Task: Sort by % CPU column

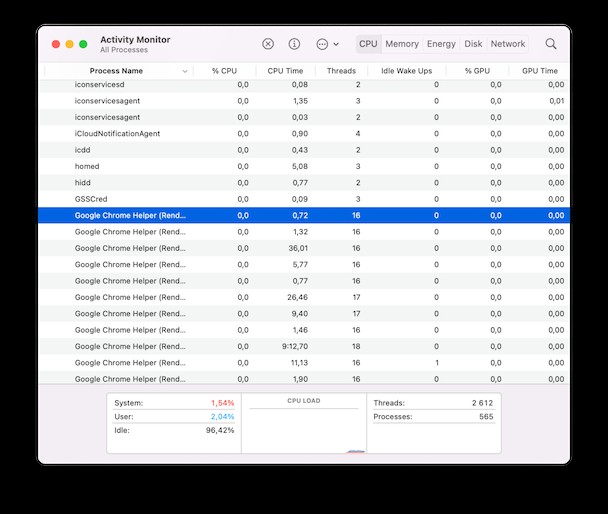Action: [224, 71]
